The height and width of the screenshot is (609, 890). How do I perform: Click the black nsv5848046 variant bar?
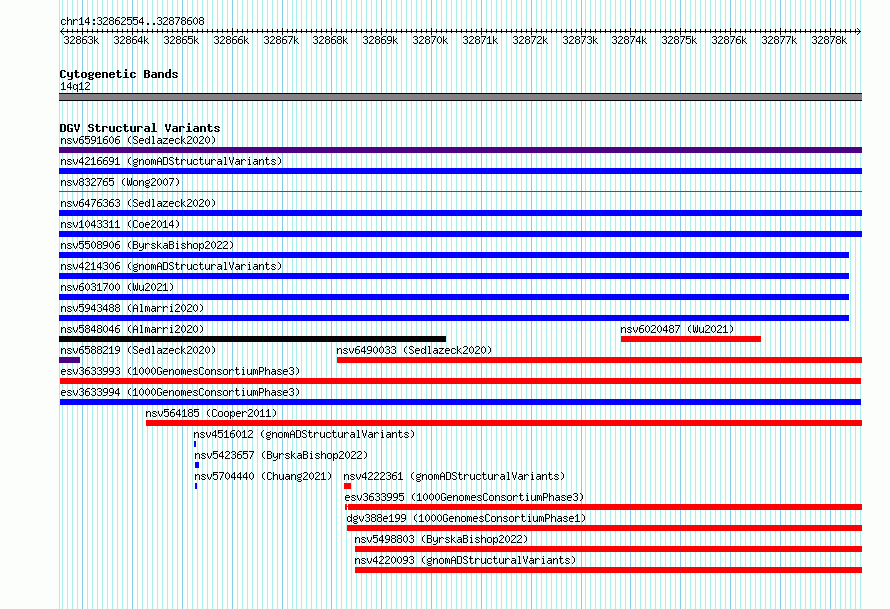[x=253, y=339]
